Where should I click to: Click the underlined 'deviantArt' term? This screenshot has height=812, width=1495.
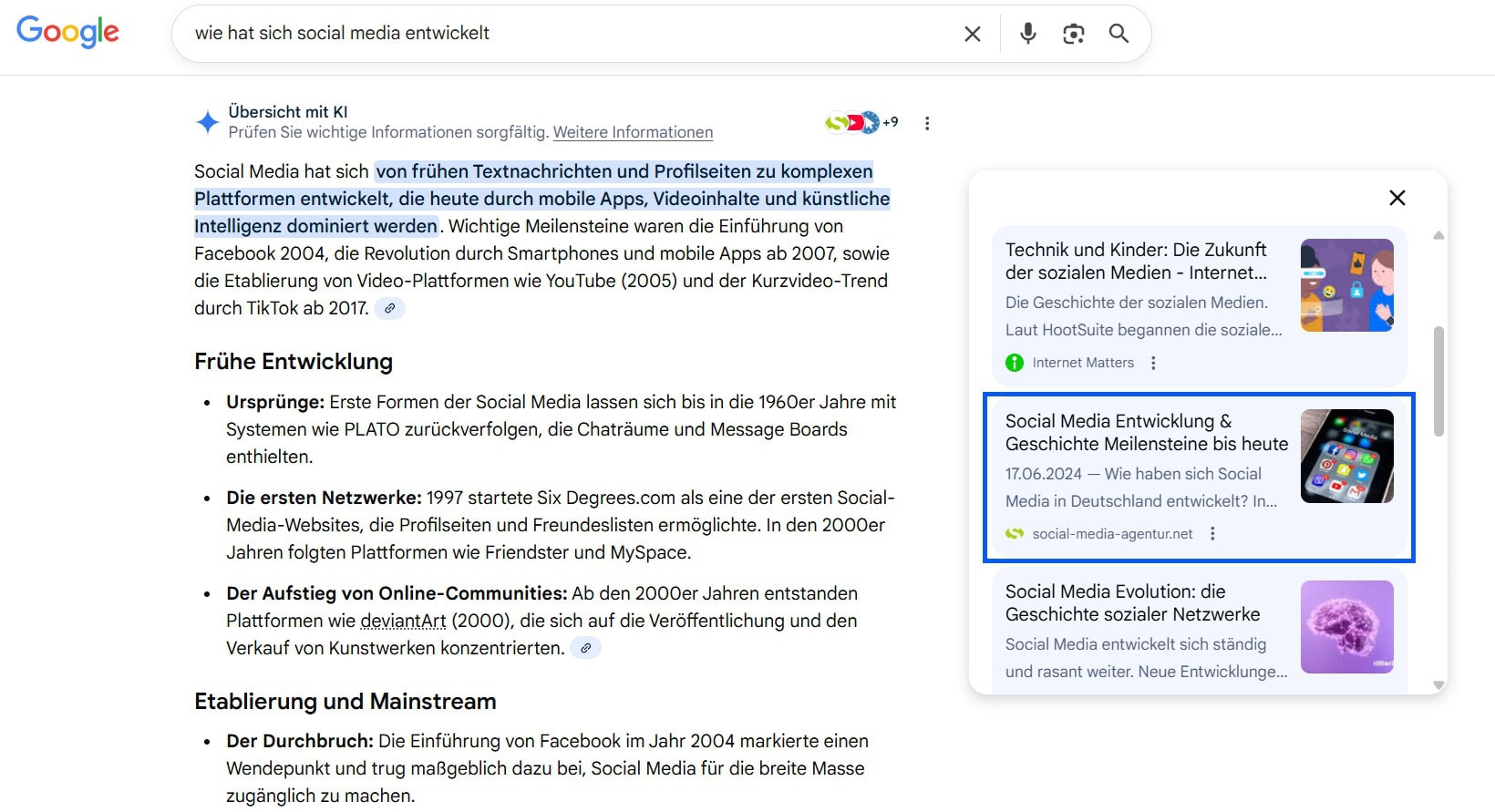(x=403, y=621)
